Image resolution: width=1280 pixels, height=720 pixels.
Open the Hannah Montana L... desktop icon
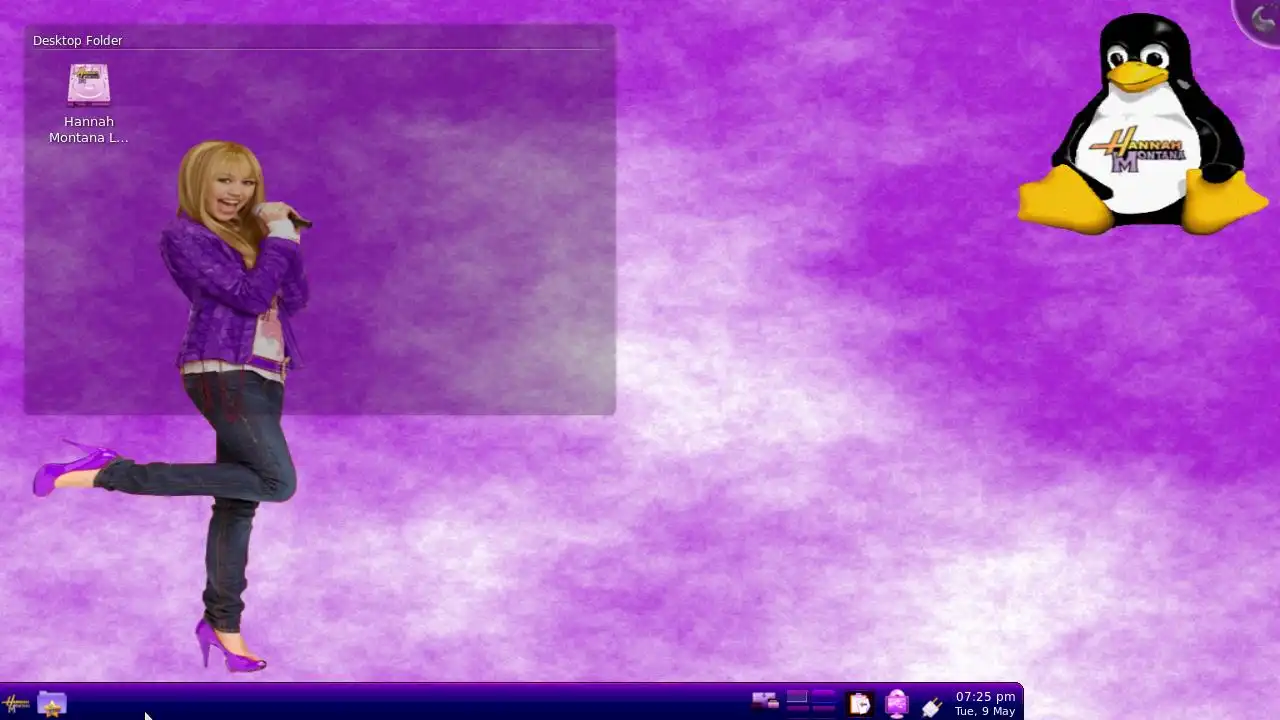[x=88, y=105]
